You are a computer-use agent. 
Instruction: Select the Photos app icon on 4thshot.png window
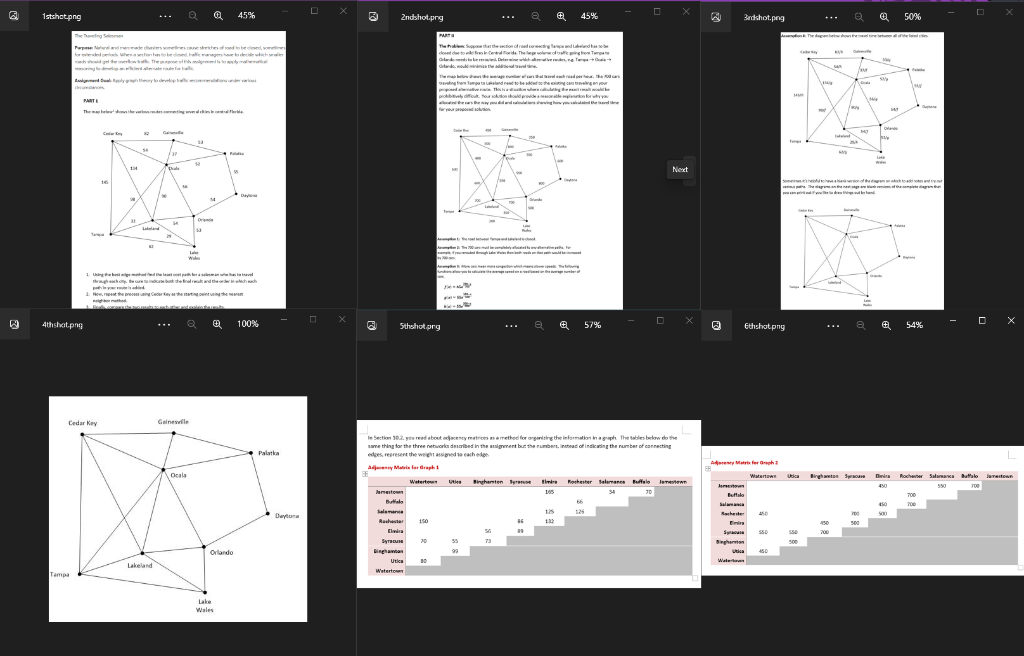pos(14,325)
